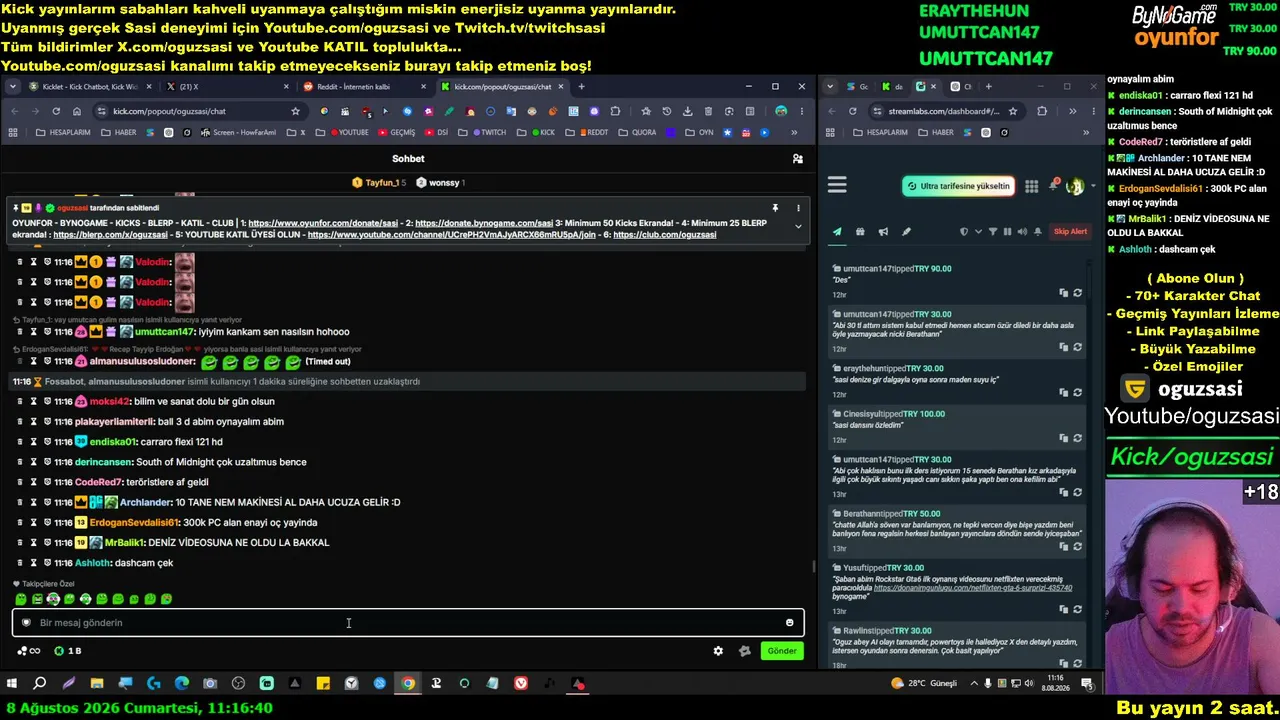Screen dimensions: 1280x720
Task: Open the GEÇMİŞ bookmark
Action: point(396,132)
